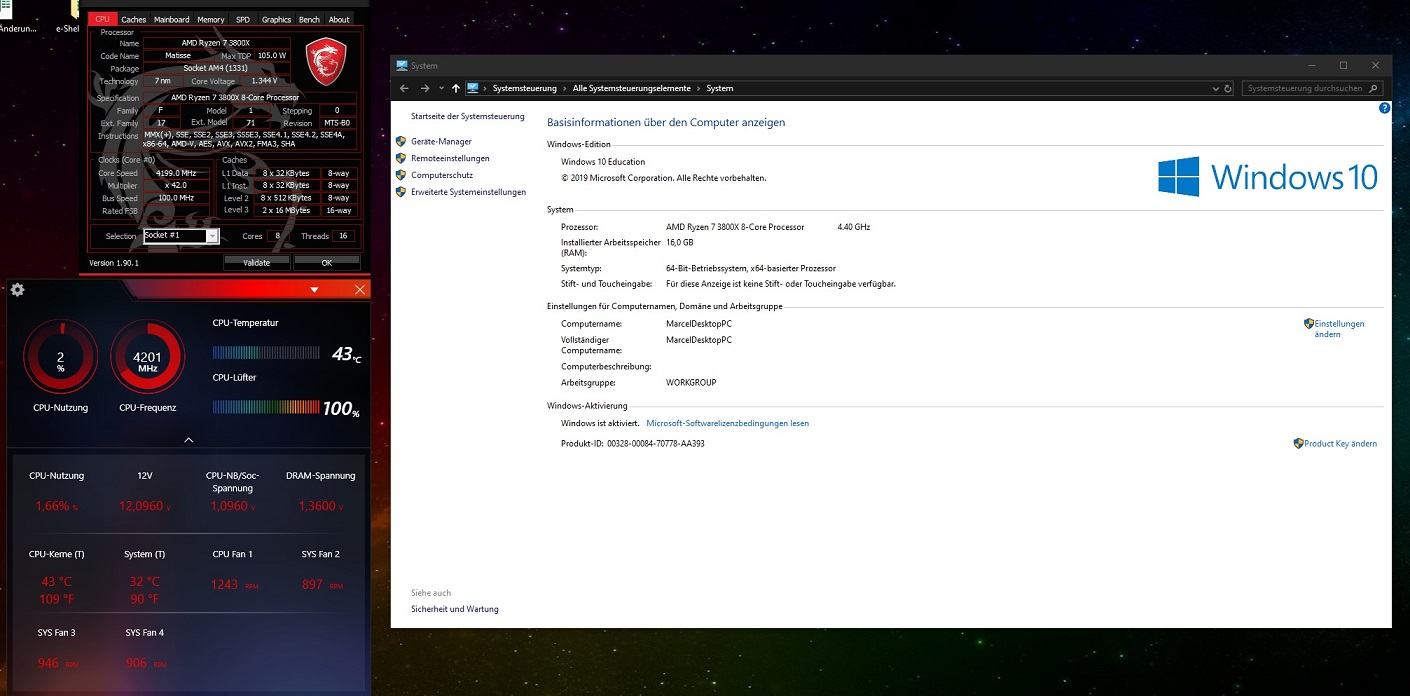Click the shield icon beside Remoteeinstellungen
Screen dimensions: 1410x696
pos(401,158)
